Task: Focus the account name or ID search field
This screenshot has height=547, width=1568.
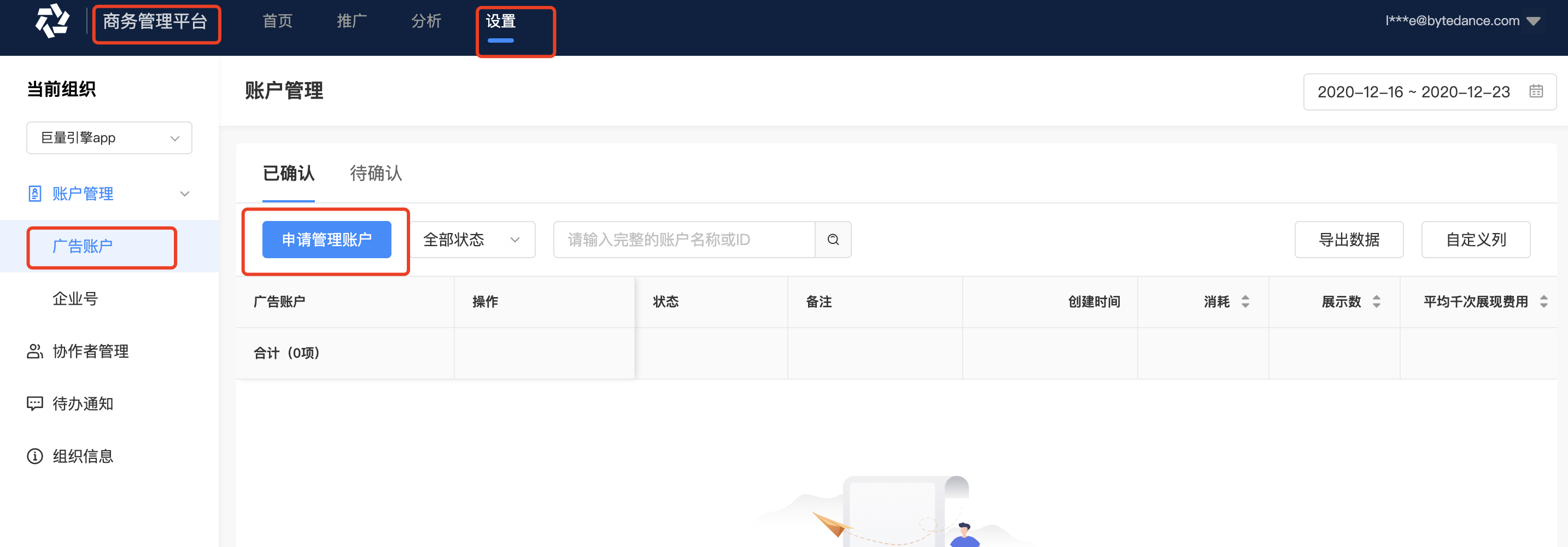Action: coord(684,240)
